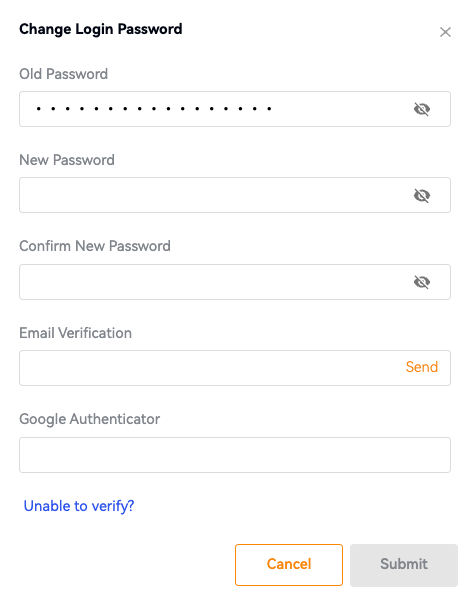Open the 'Unable to verify?' link
This screenshot has width=475, height=610.
coord(79,506)
